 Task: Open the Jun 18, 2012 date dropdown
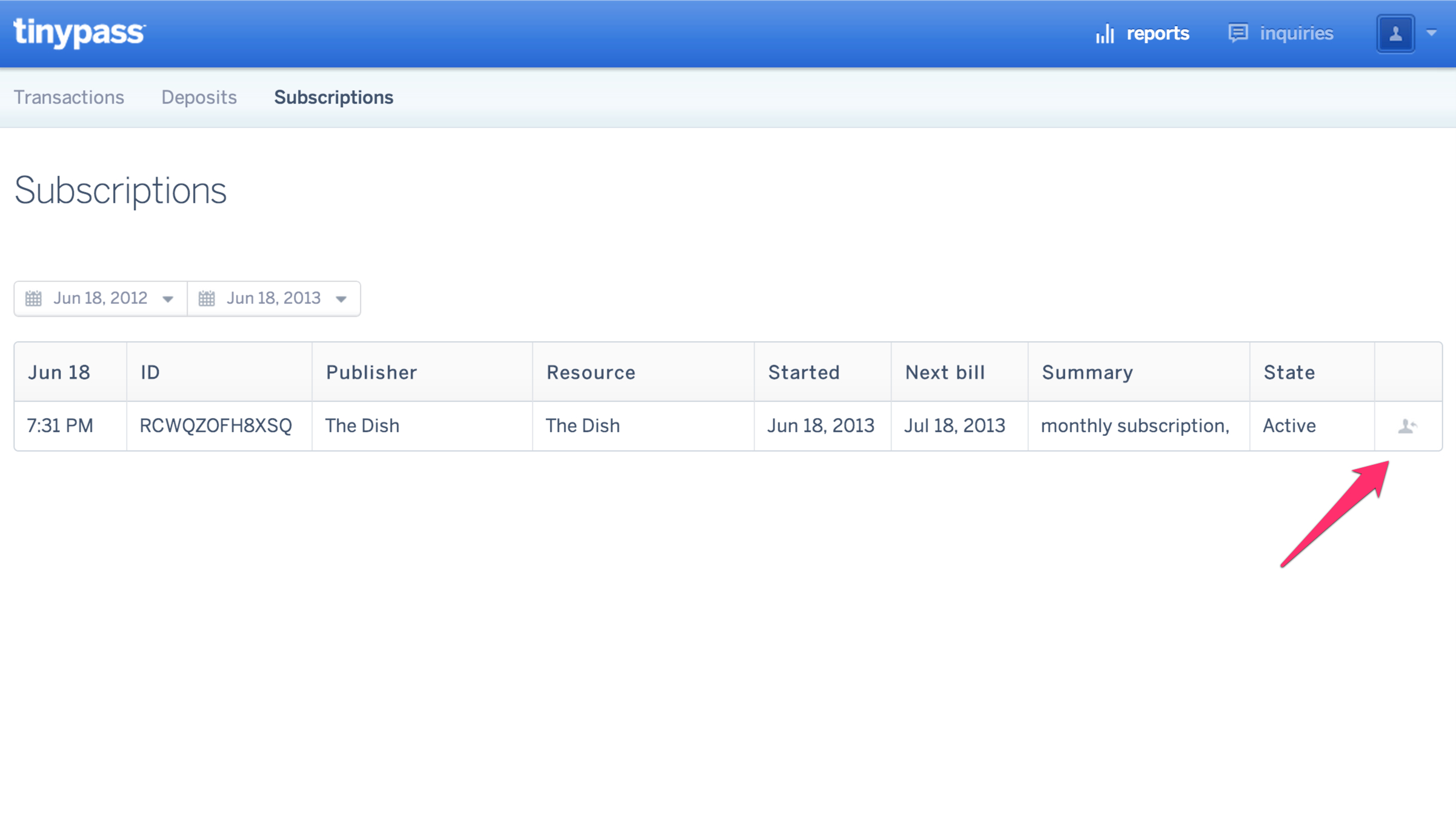tap(168, 299)
